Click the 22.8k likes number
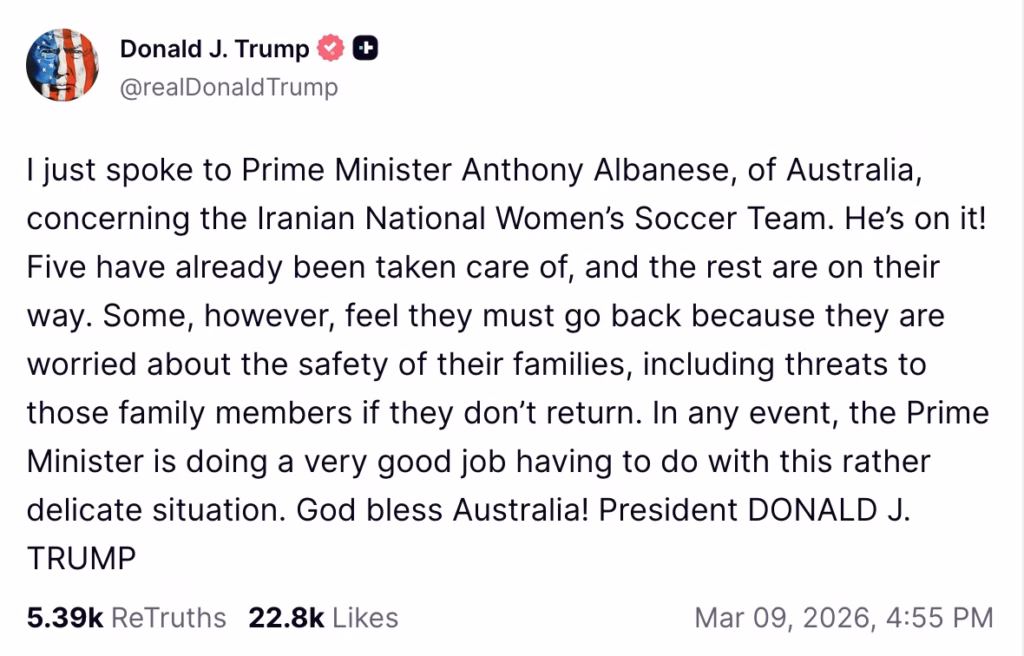Viewport: 1024px width, 656px height. click(x=286, y=618)
